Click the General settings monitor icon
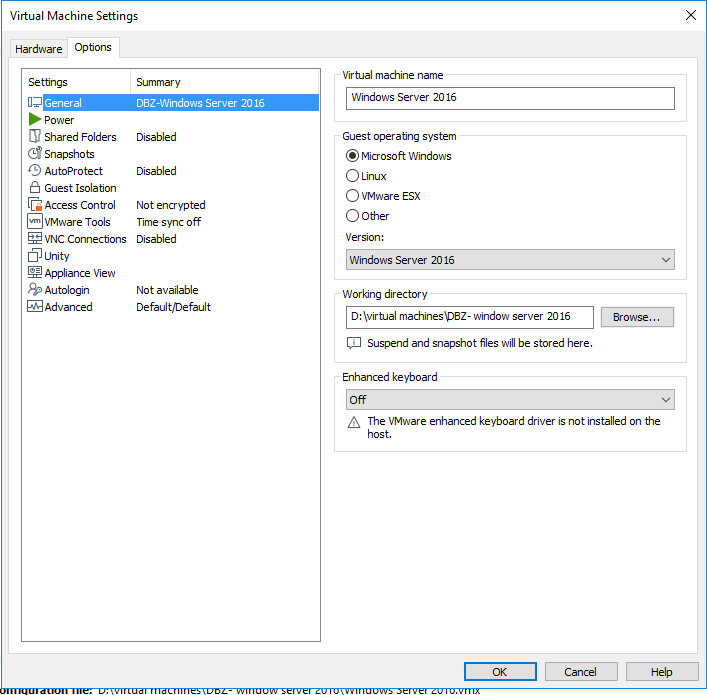The height and width of the screenshot is (695, 707). (35, 102)
